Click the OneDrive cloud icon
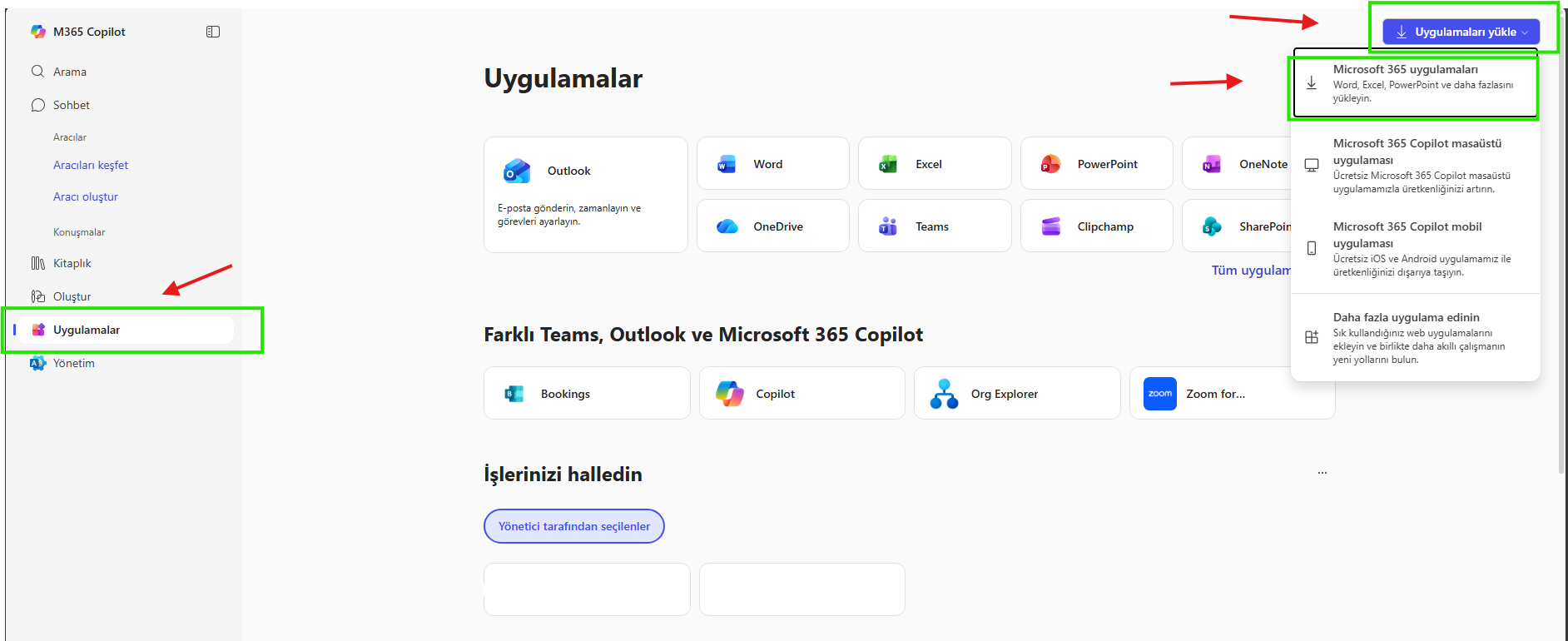Viewport: 1568px width, 641px height. point(727,226)
